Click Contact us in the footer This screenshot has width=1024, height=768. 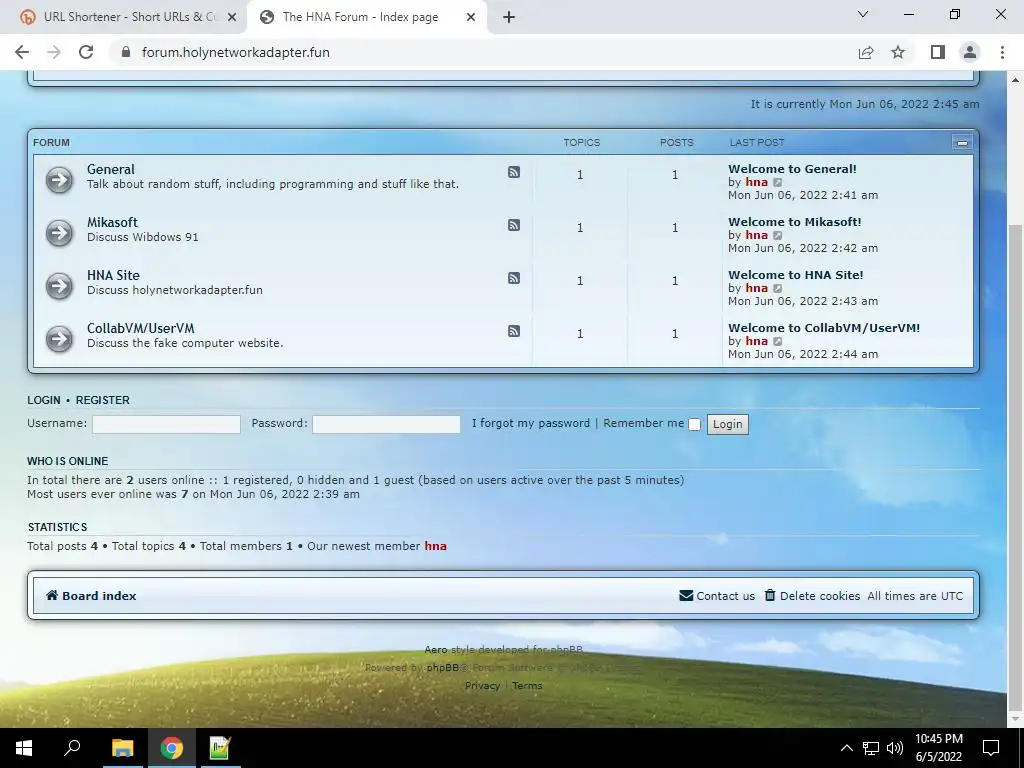pyautogui.click(x=717, y=596)
